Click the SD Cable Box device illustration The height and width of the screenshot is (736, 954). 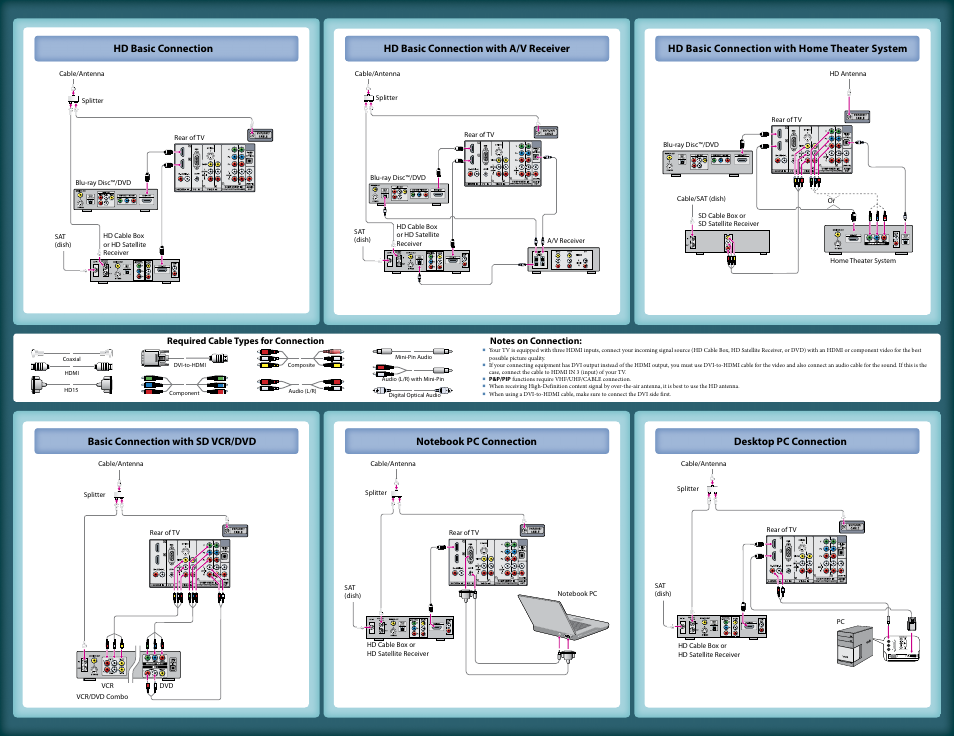coord(727,242)
